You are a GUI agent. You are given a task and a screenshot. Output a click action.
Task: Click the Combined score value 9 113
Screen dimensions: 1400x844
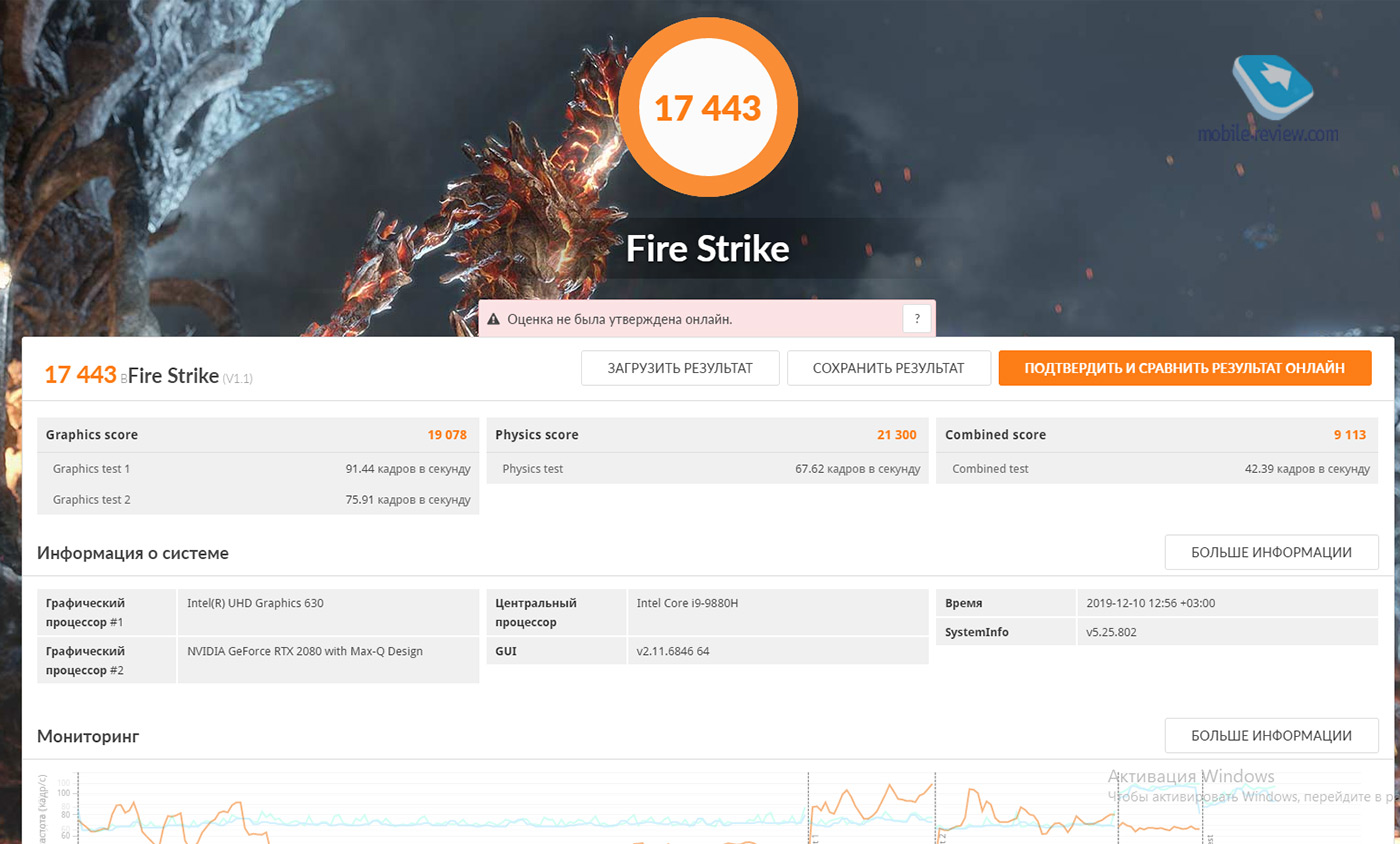[x=1349, y=435]
